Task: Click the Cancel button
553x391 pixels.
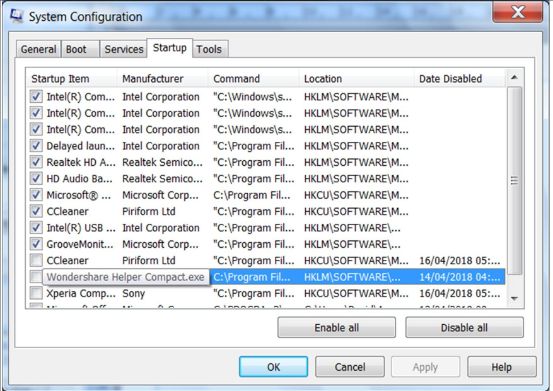Action: (350, 367)
